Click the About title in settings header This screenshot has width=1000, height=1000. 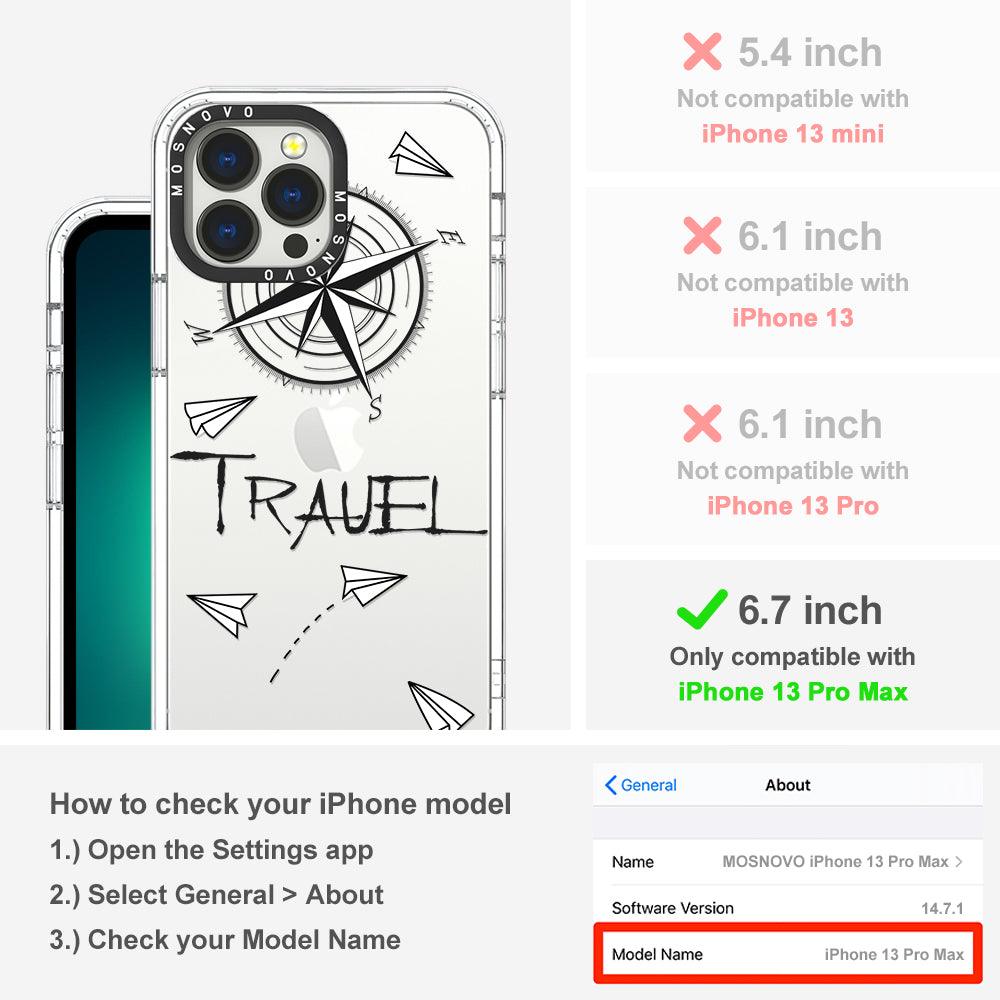point(788,785)
